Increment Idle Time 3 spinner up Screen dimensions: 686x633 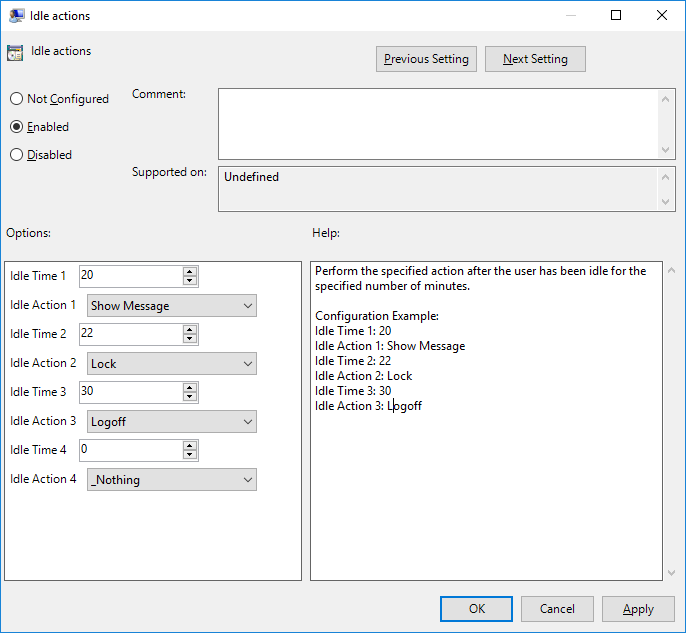(190, 388)
